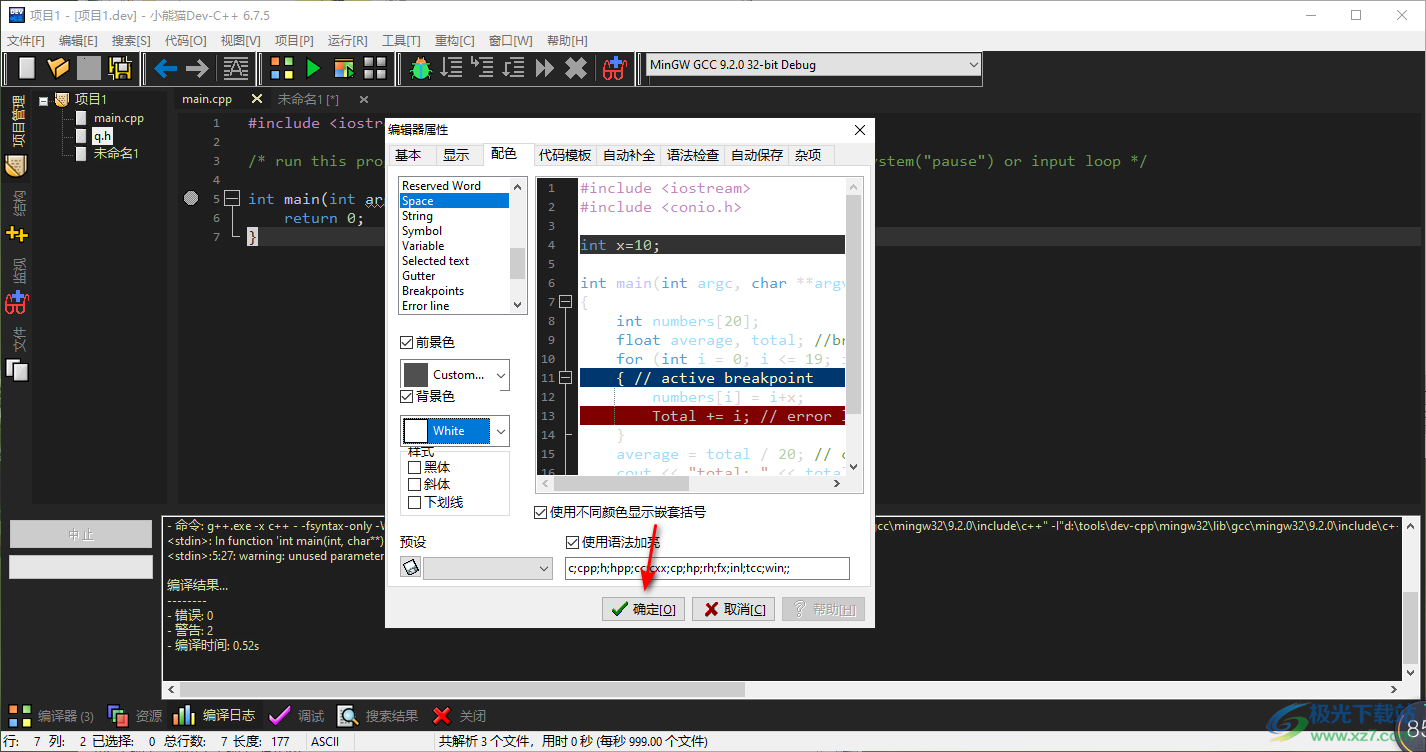
Task: Click the background white color swatch
Action: point(416,431)
